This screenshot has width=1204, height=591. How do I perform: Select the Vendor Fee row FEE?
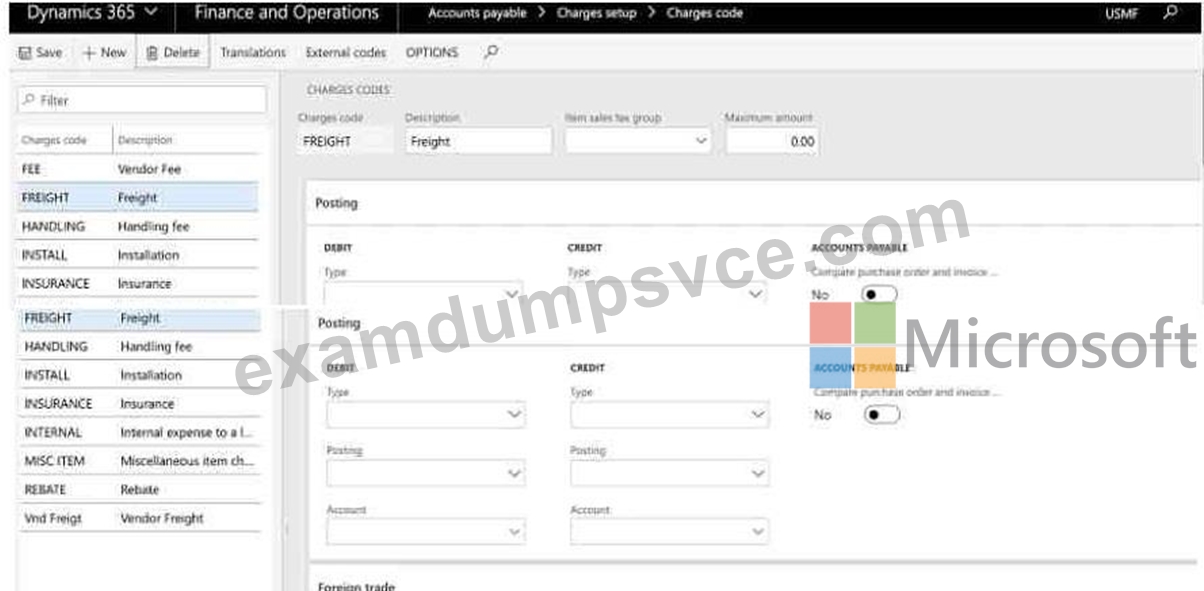(x=138, y=169)
